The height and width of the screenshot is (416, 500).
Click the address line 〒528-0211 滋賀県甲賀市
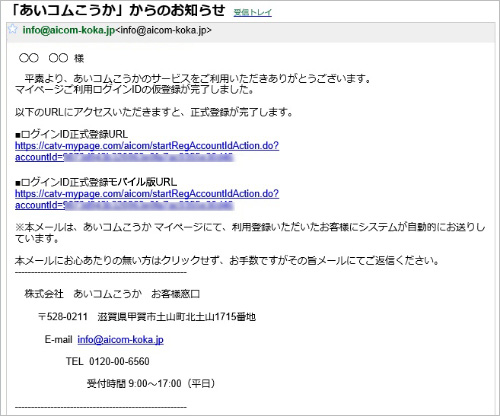(147, 317)
